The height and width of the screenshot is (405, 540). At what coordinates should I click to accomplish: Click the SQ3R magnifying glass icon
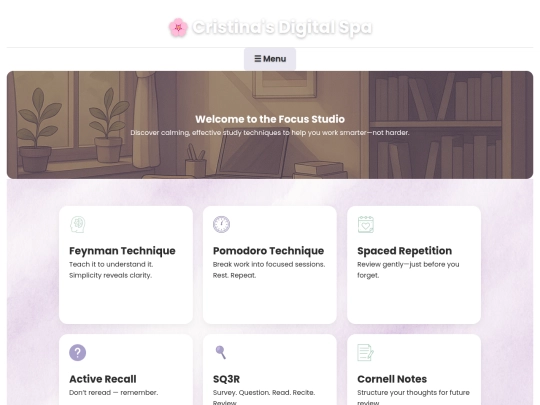(x=221, y=353)
